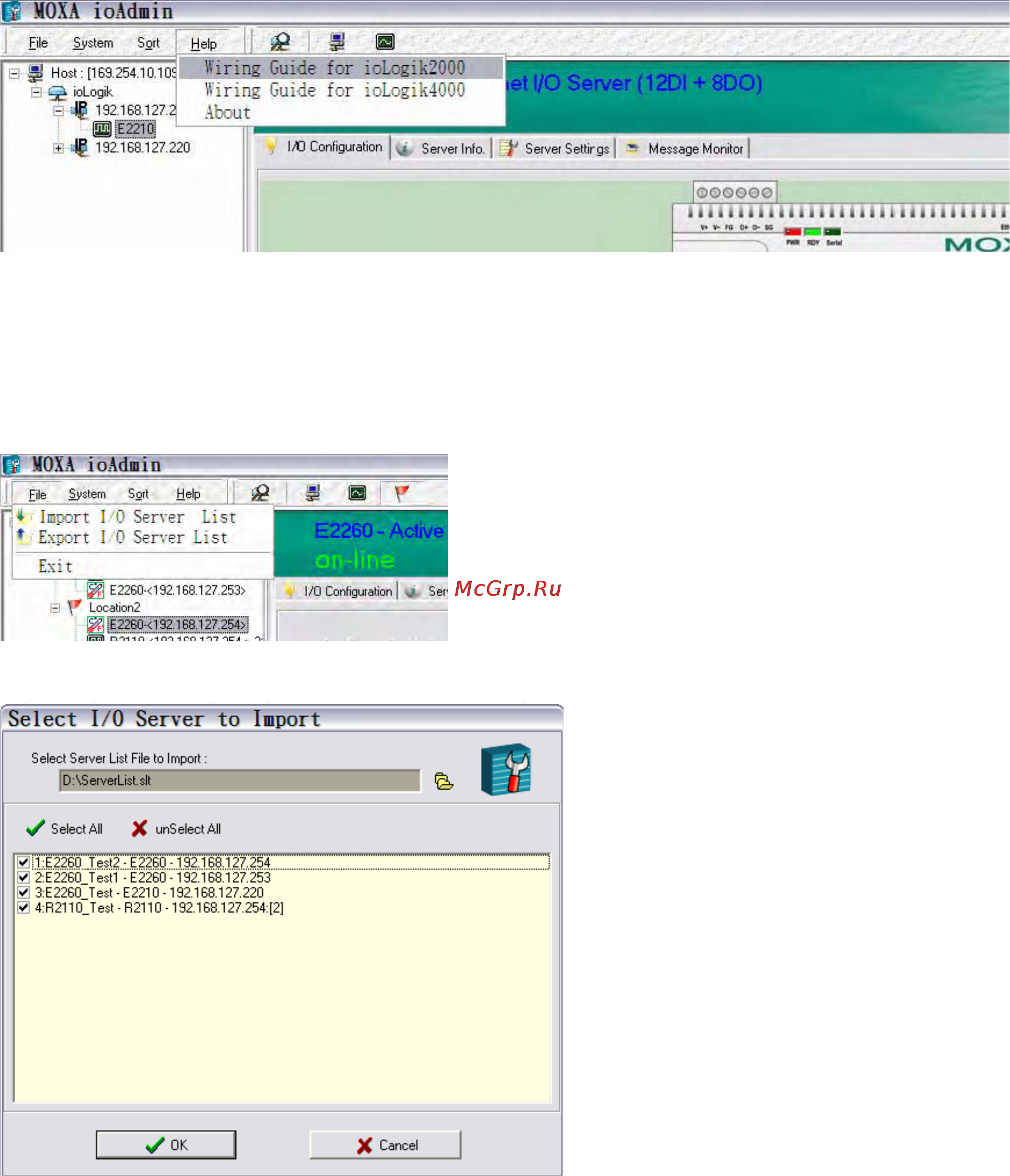Open Help menu in top ioAdmin window
Image resolution: width=1010 pixels, height=1176 pixels.
pyautogui.click(x=204, y=44)
